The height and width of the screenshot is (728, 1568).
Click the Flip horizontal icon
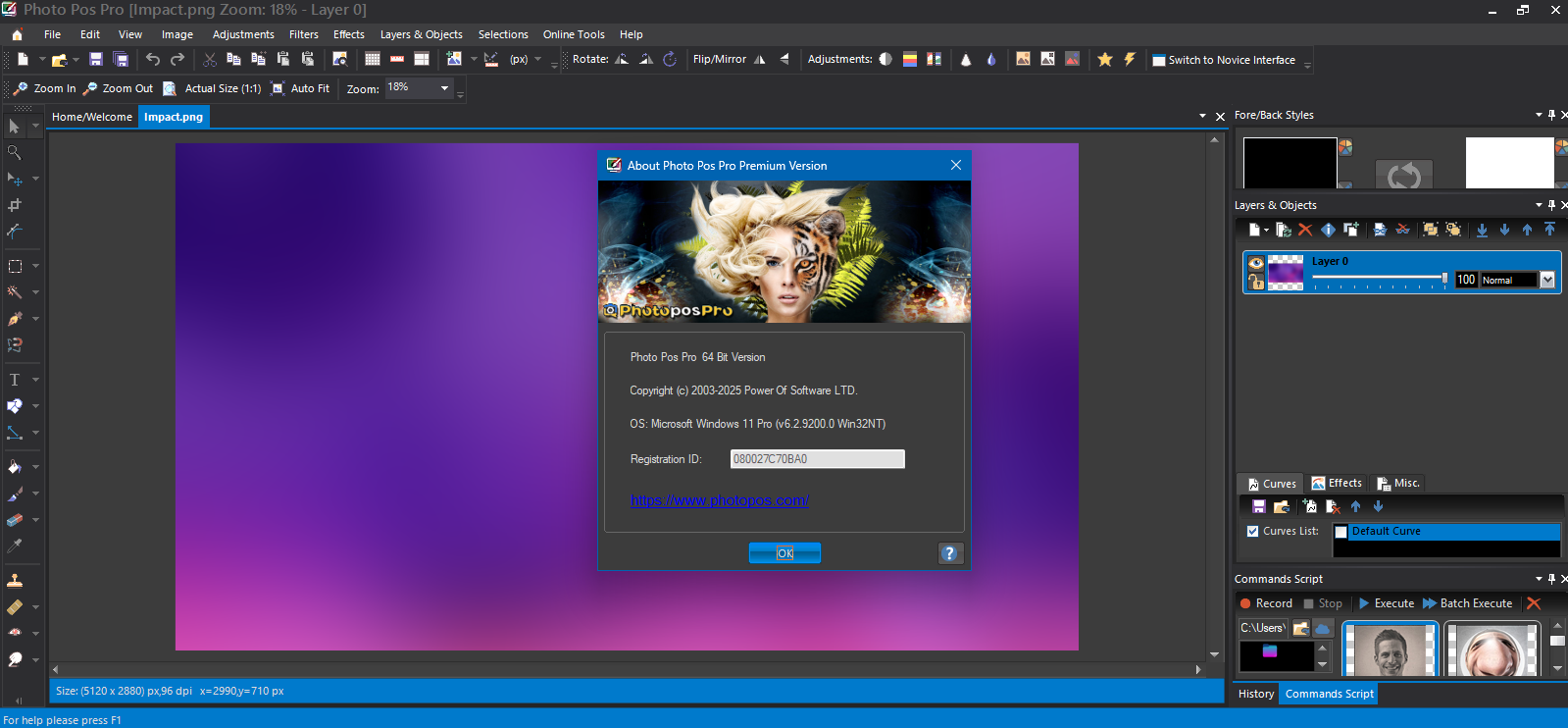[x=760, y=60]
